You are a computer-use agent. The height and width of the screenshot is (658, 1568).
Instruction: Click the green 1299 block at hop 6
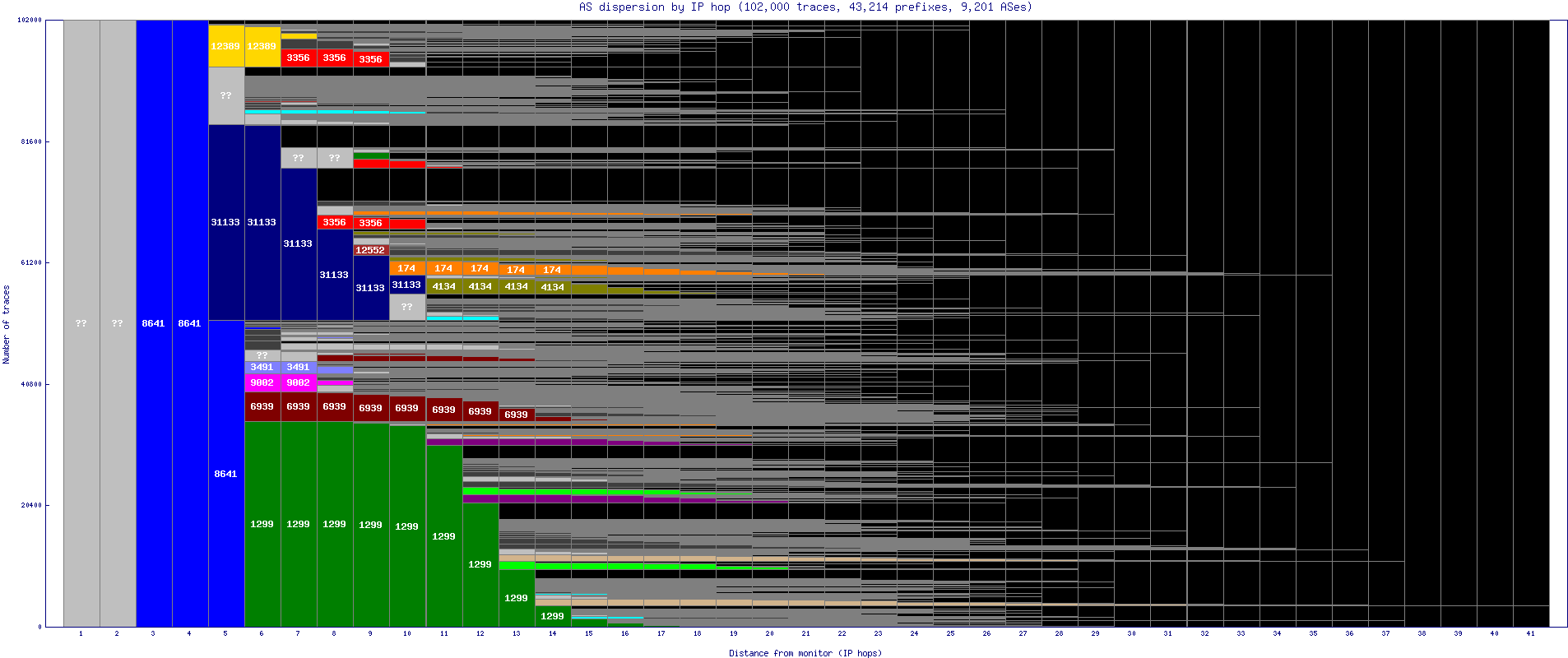pos(262,524)
